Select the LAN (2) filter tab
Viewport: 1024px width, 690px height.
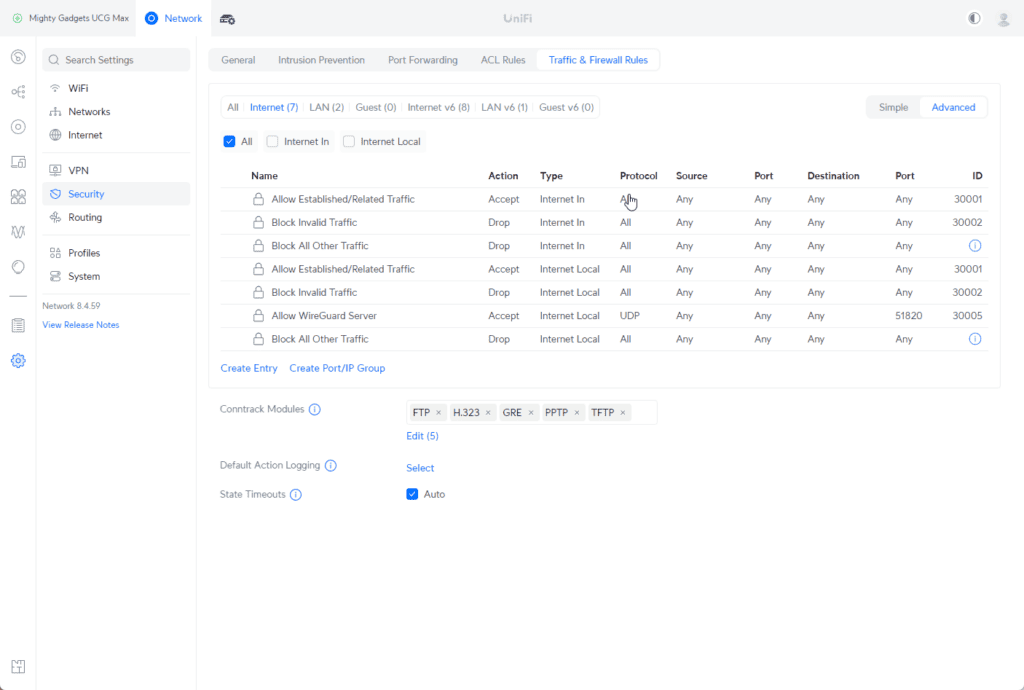(x=326, y=107)
